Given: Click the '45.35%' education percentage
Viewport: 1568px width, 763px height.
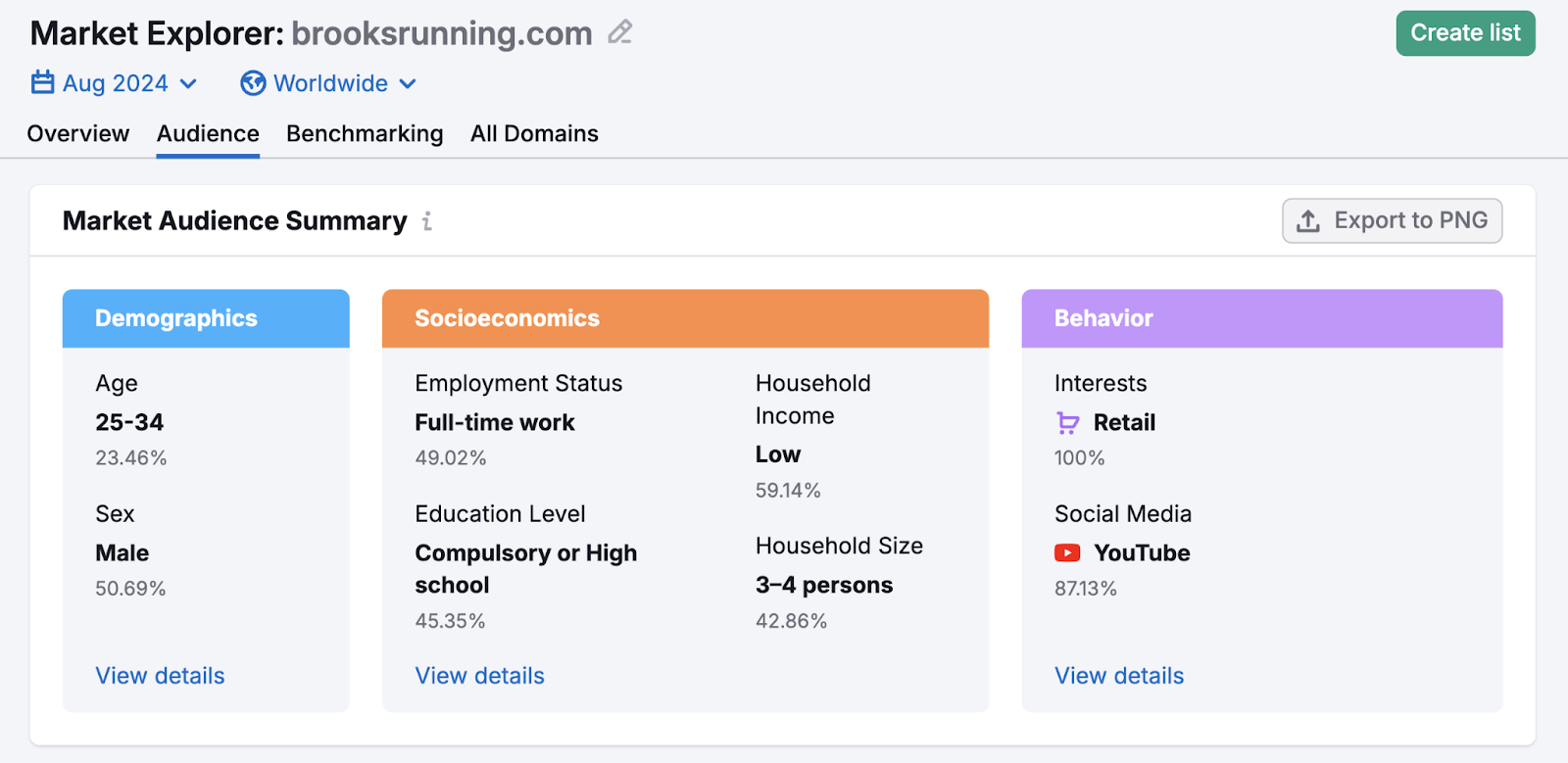Looking at the screenshot, I should tap(450, 621).
